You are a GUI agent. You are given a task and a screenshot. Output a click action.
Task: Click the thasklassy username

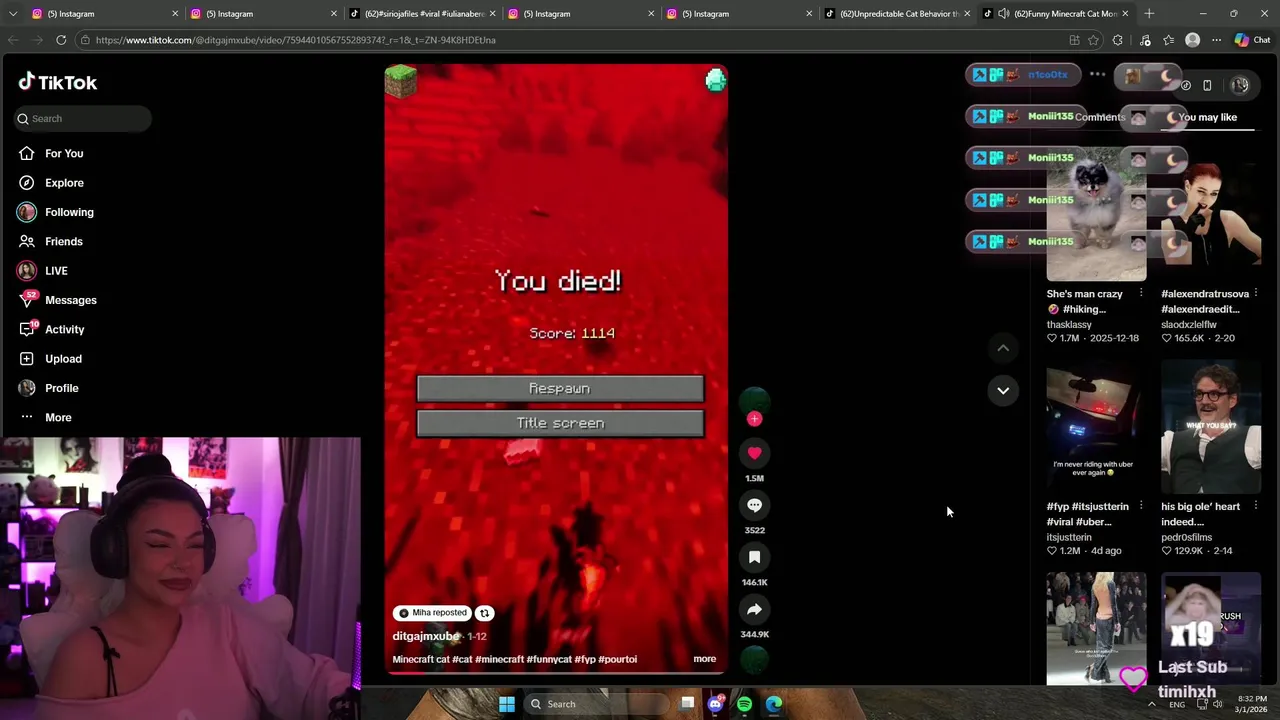coord(1069,325)
